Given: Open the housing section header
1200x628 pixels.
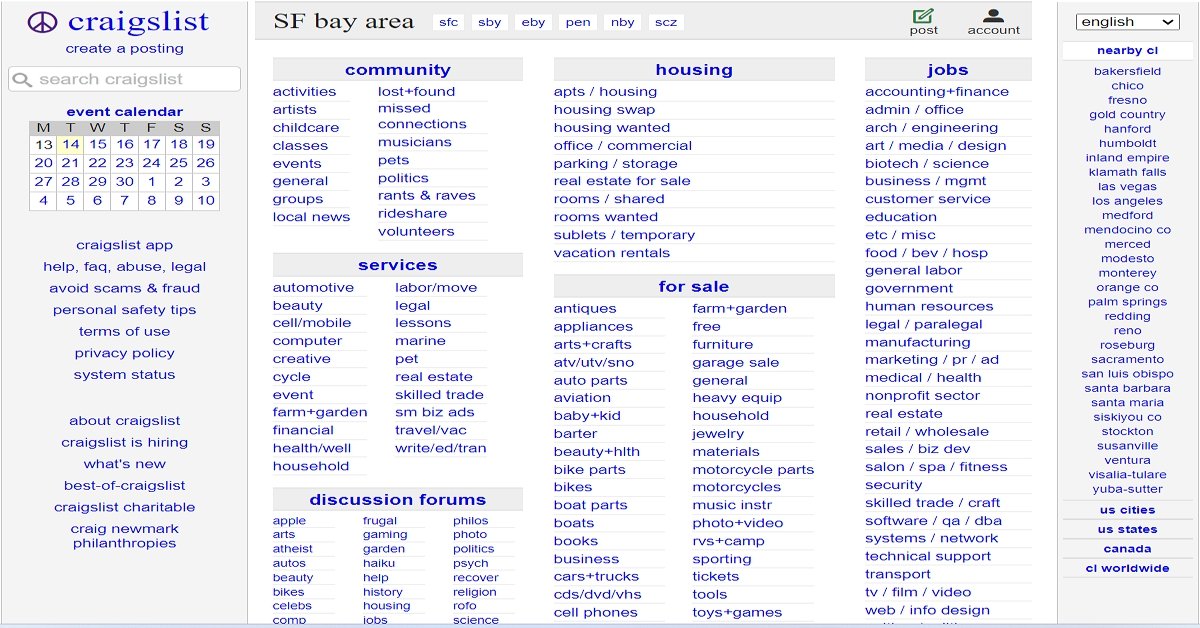Looking at the screenshot, I should [694, 70].
